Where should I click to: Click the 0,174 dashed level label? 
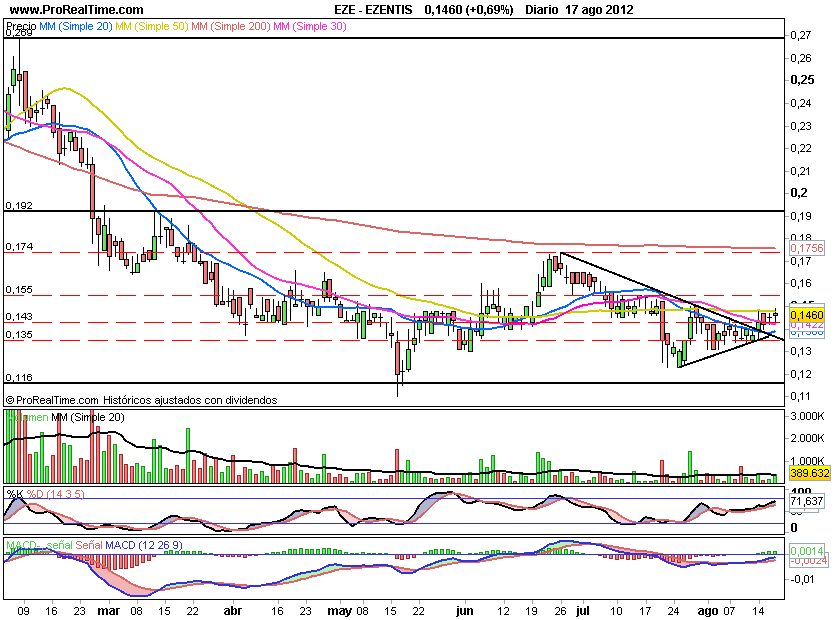(18, 246)
